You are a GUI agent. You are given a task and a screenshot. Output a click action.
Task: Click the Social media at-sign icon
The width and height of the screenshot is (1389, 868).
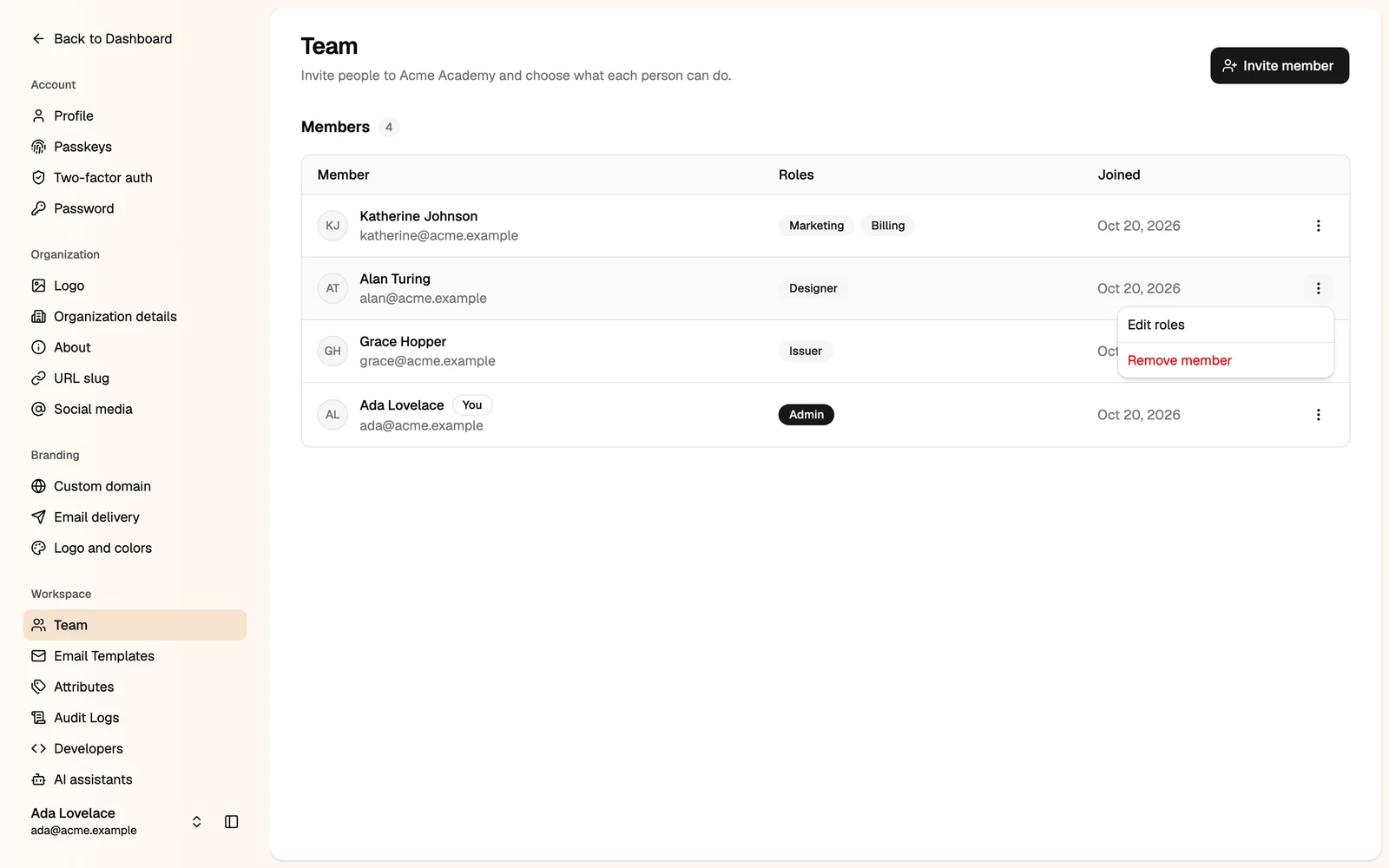[38, 409]
